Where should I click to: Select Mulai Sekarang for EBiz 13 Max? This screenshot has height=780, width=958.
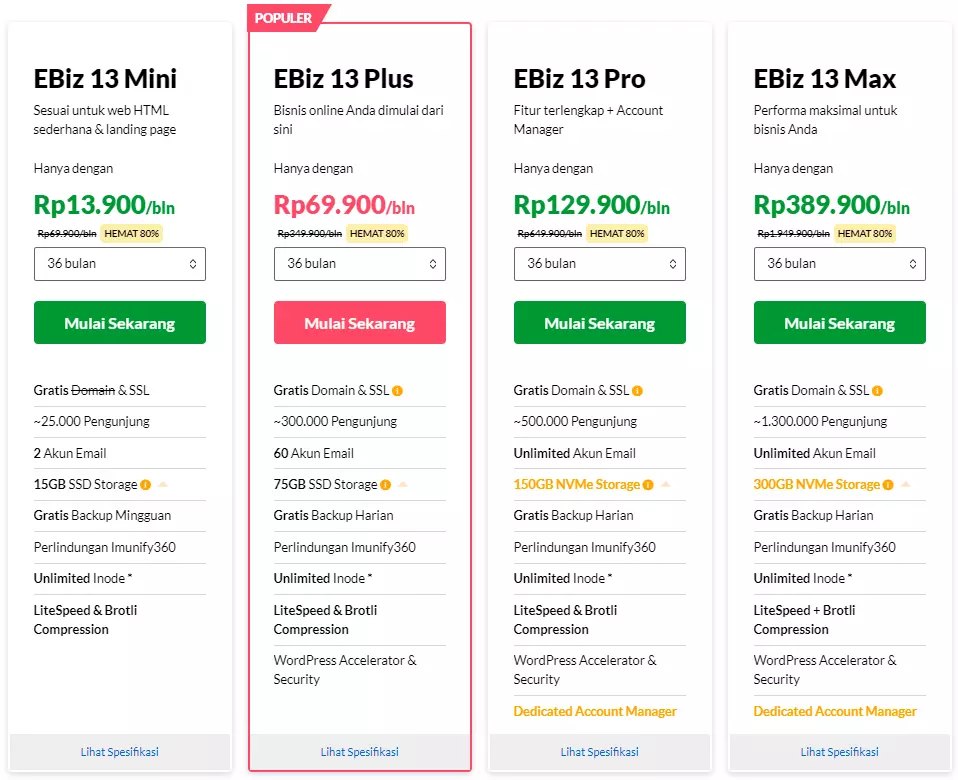839,322
